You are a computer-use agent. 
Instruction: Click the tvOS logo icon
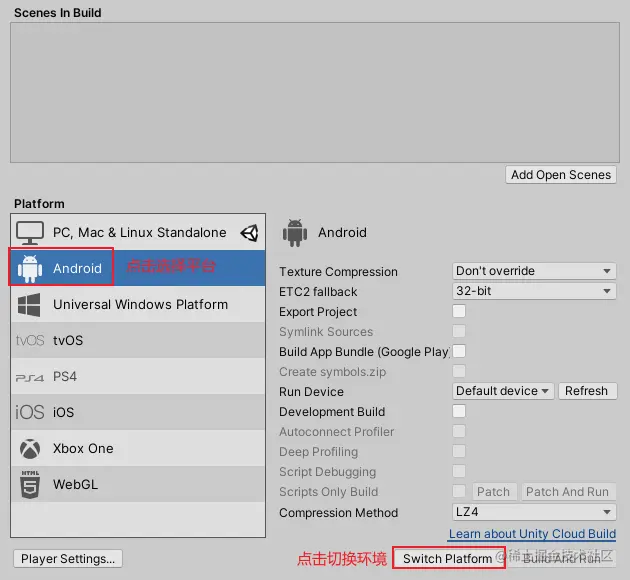tap(30, 341)
